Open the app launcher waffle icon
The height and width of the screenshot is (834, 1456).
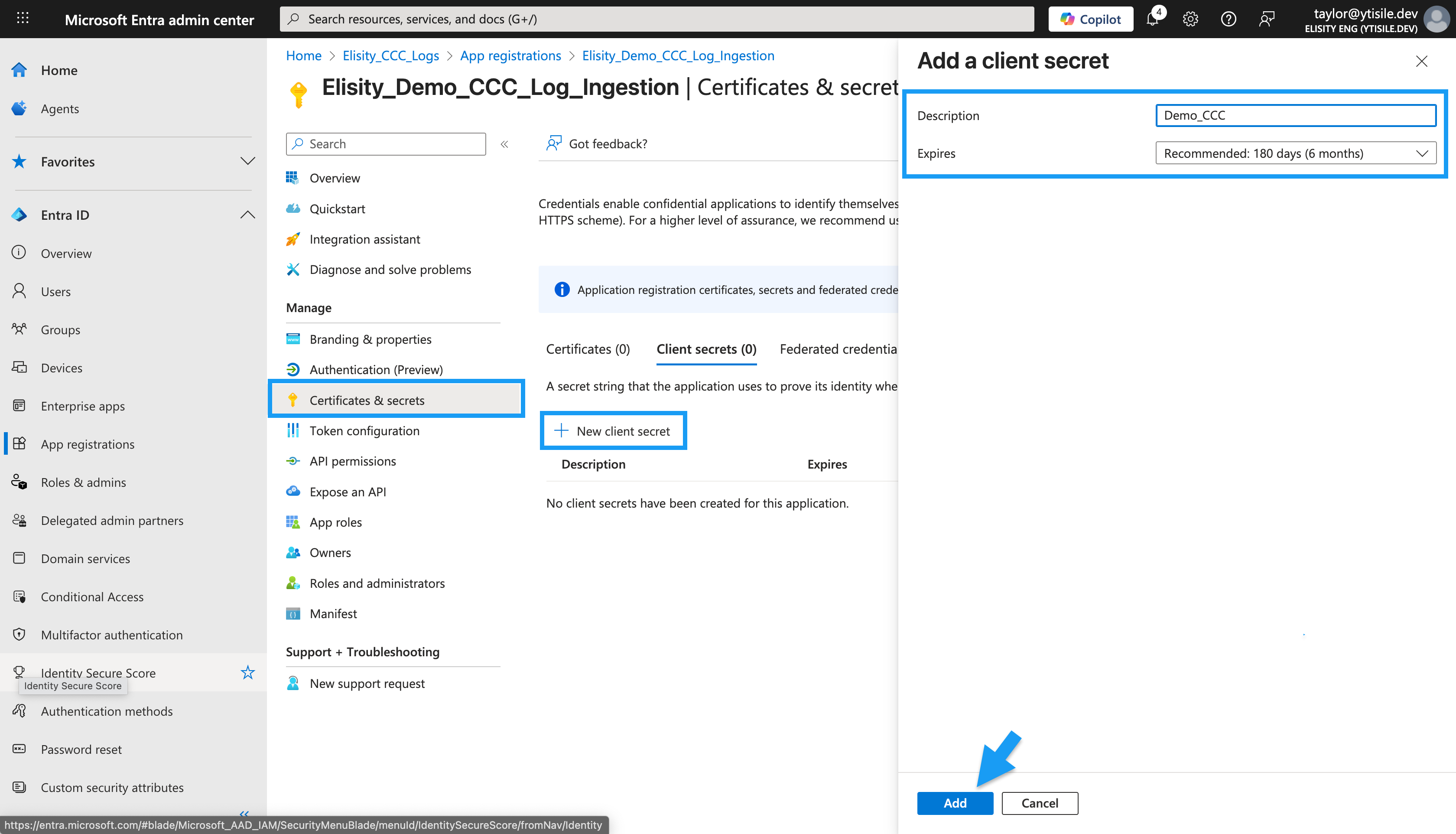pos(23,18)
